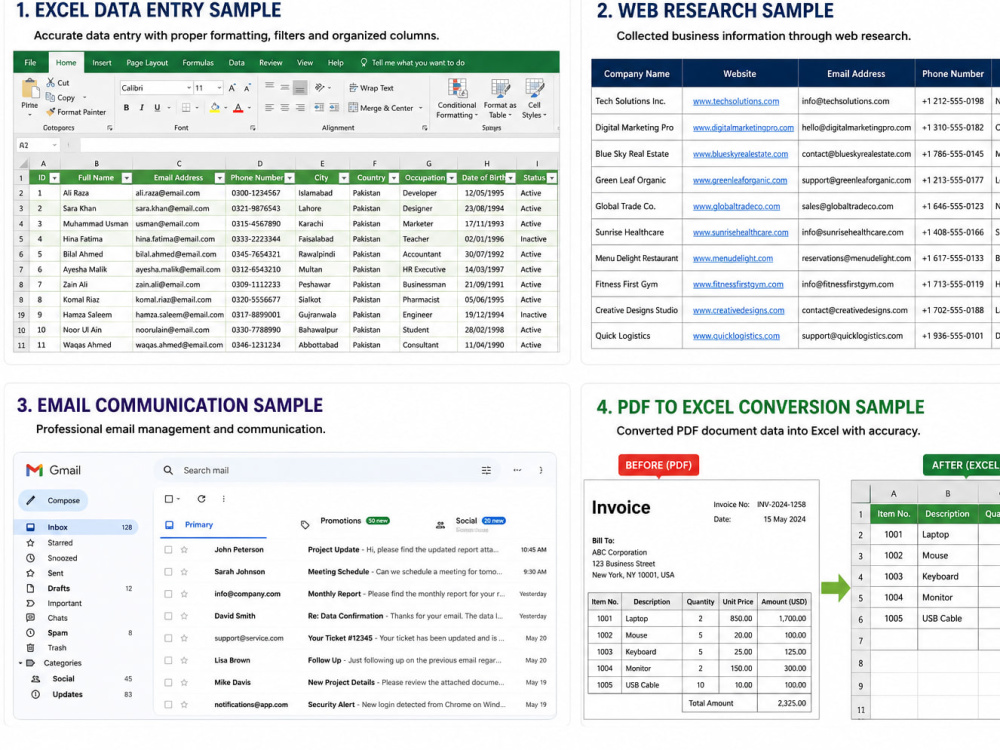Click the Copy icon in the Excel ribbon
This screenshot has width=1000, height=750.
[x=50, y=97]
